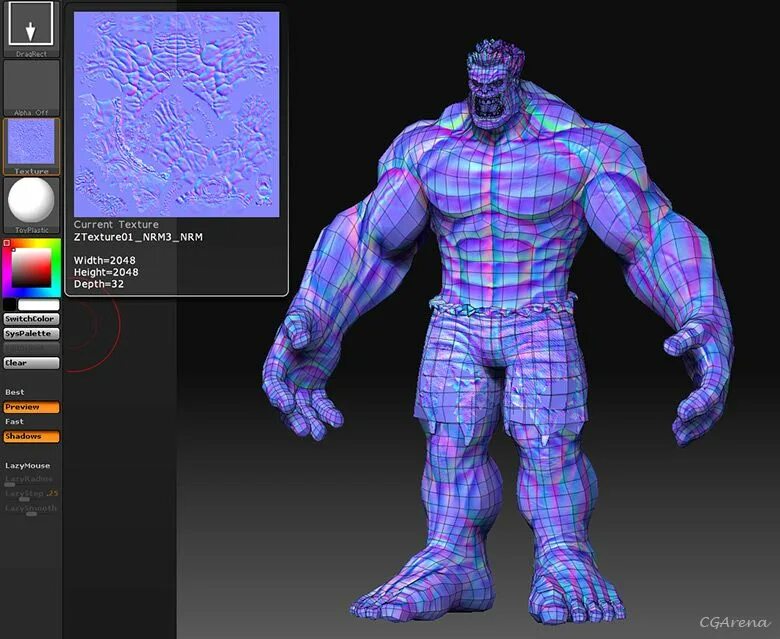Image resolution: width=780 pixels, height=639 pixels.
Task: Adjust the LazySmooth slider
Action: click(31, 509)
